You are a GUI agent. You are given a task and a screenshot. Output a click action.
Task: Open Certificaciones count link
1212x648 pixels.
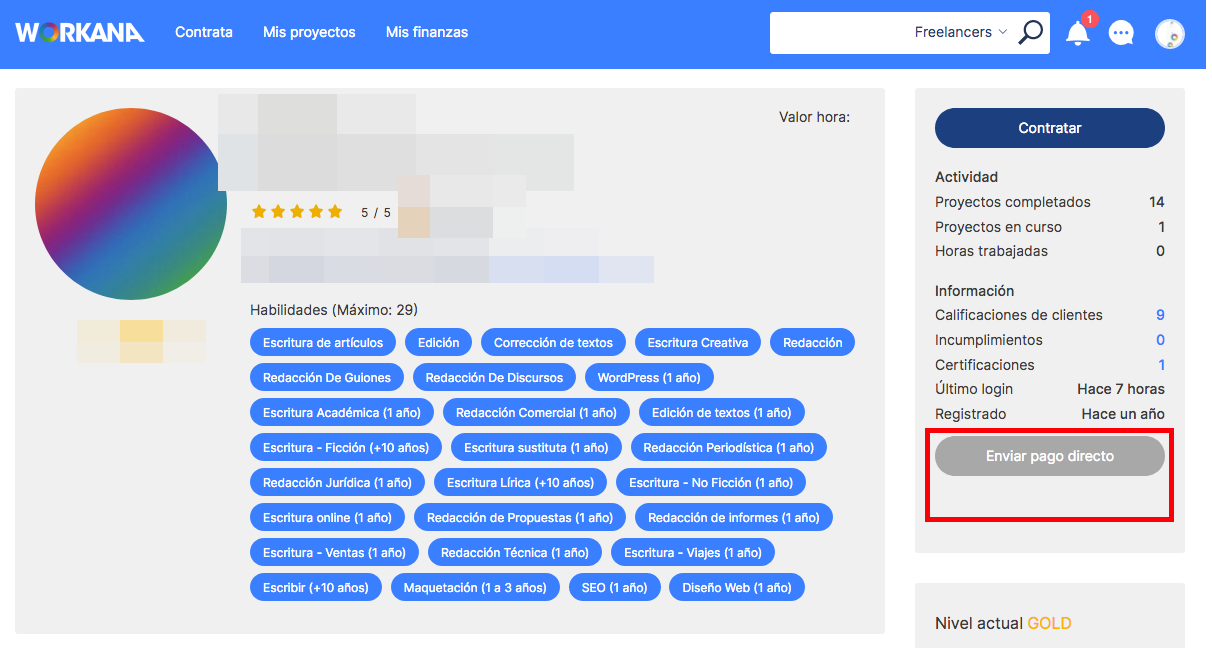pos(1161,365)
